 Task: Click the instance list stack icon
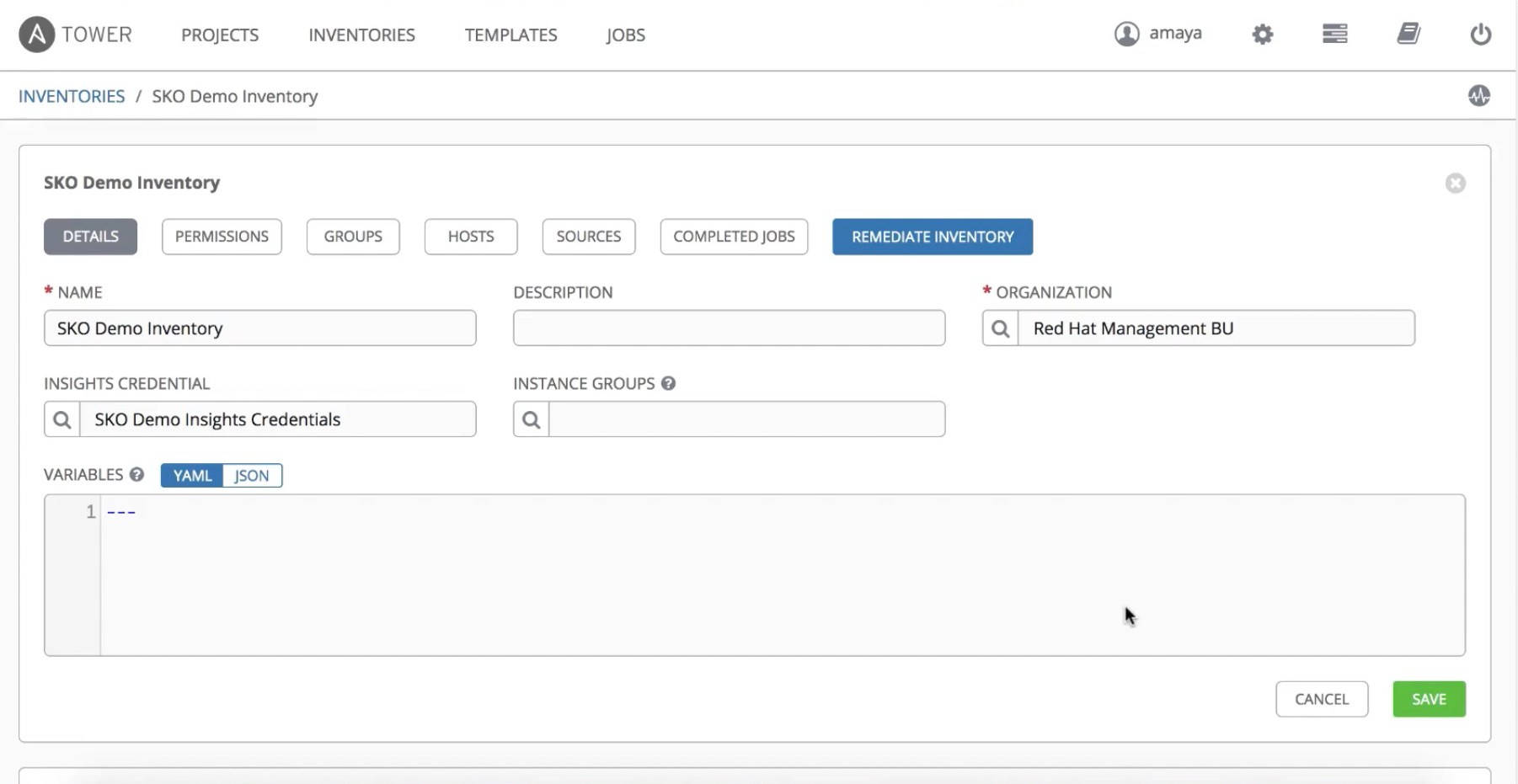[1334, 34]
